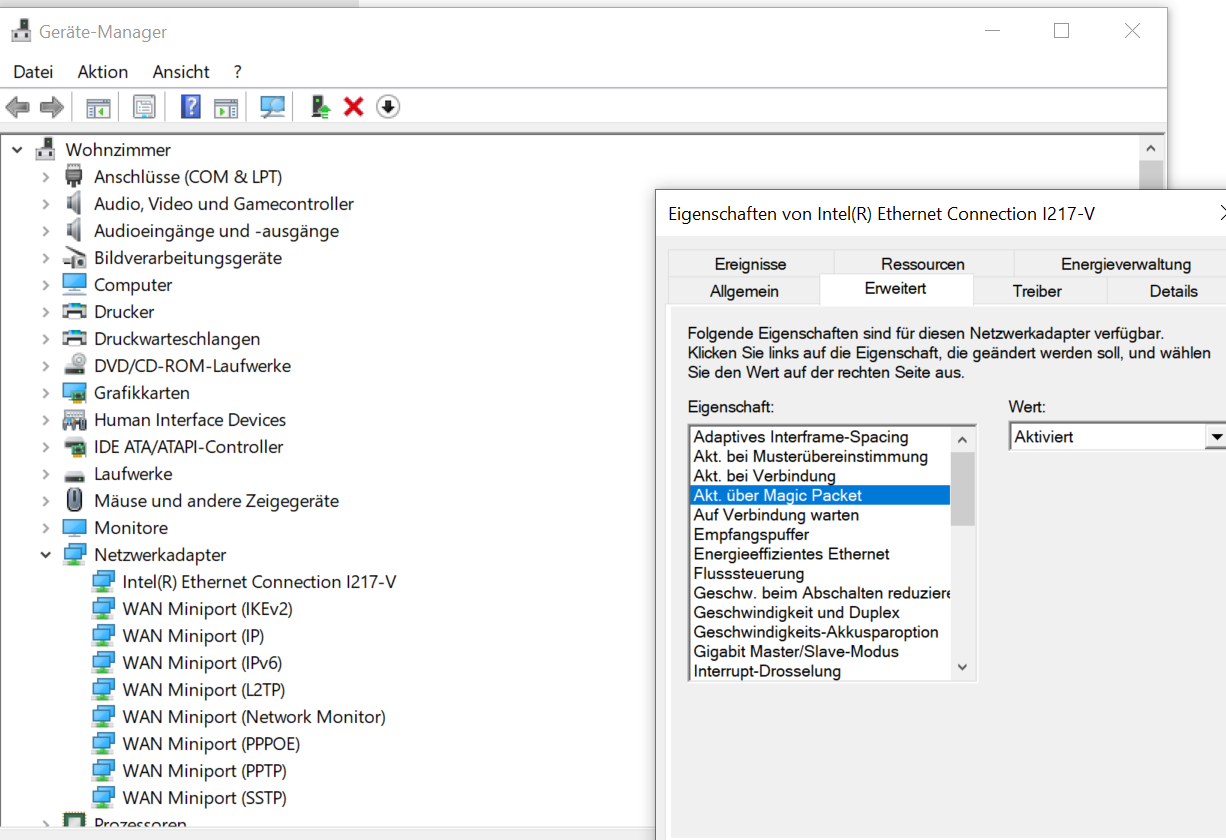
Task: Click the property list scrollbar up arrow
Action: pos(962,439)
